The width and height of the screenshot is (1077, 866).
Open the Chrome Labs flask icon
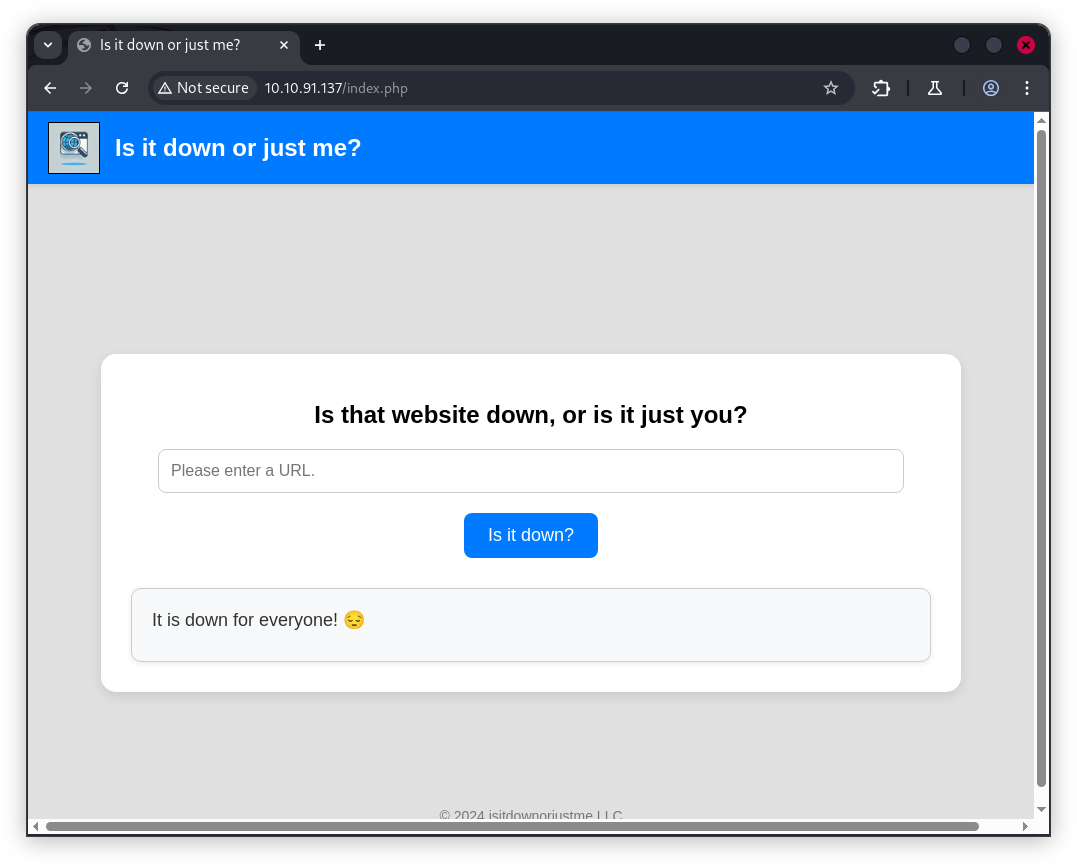point(935,88)
